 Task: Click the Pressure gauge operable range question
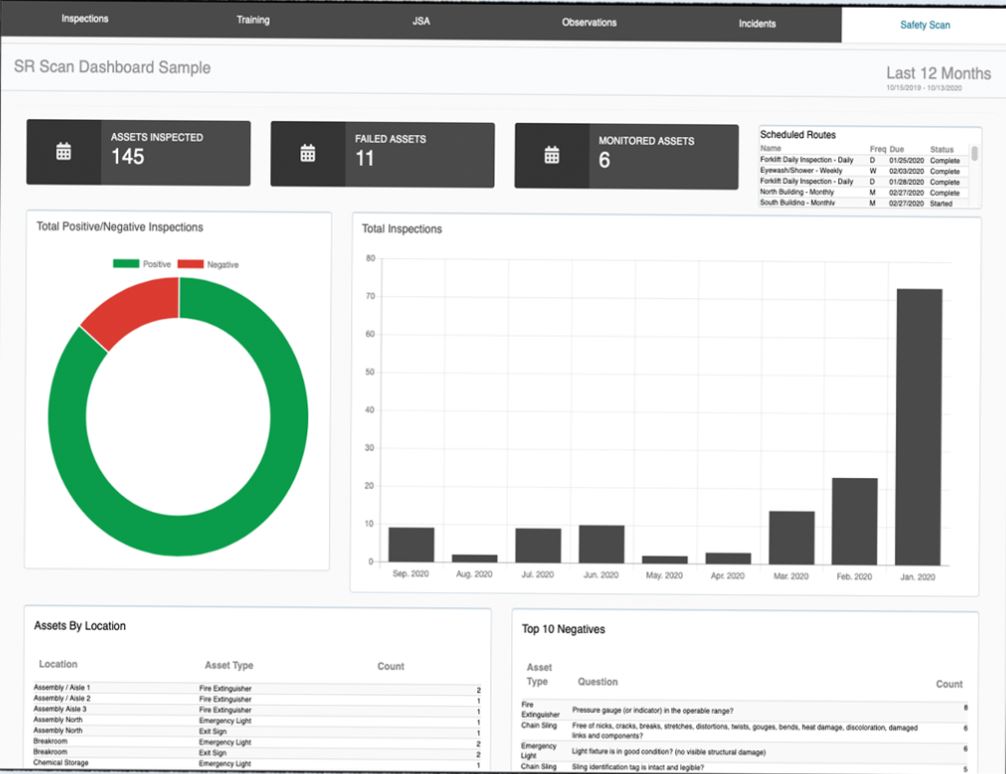click(652, 710)
